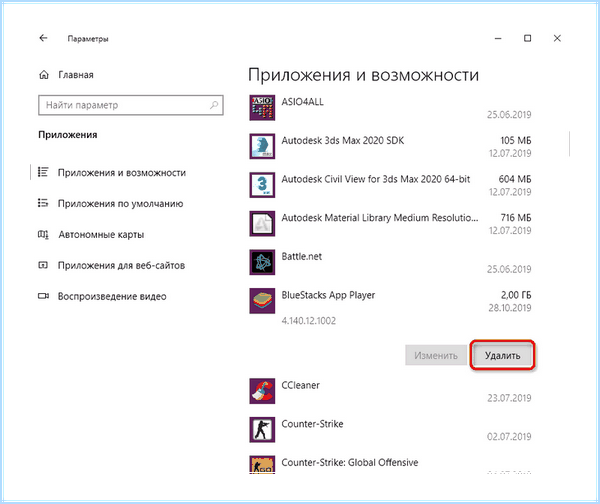Maximize the Параметры window
This screenshot has width=600, height=504.
point(527,38)
